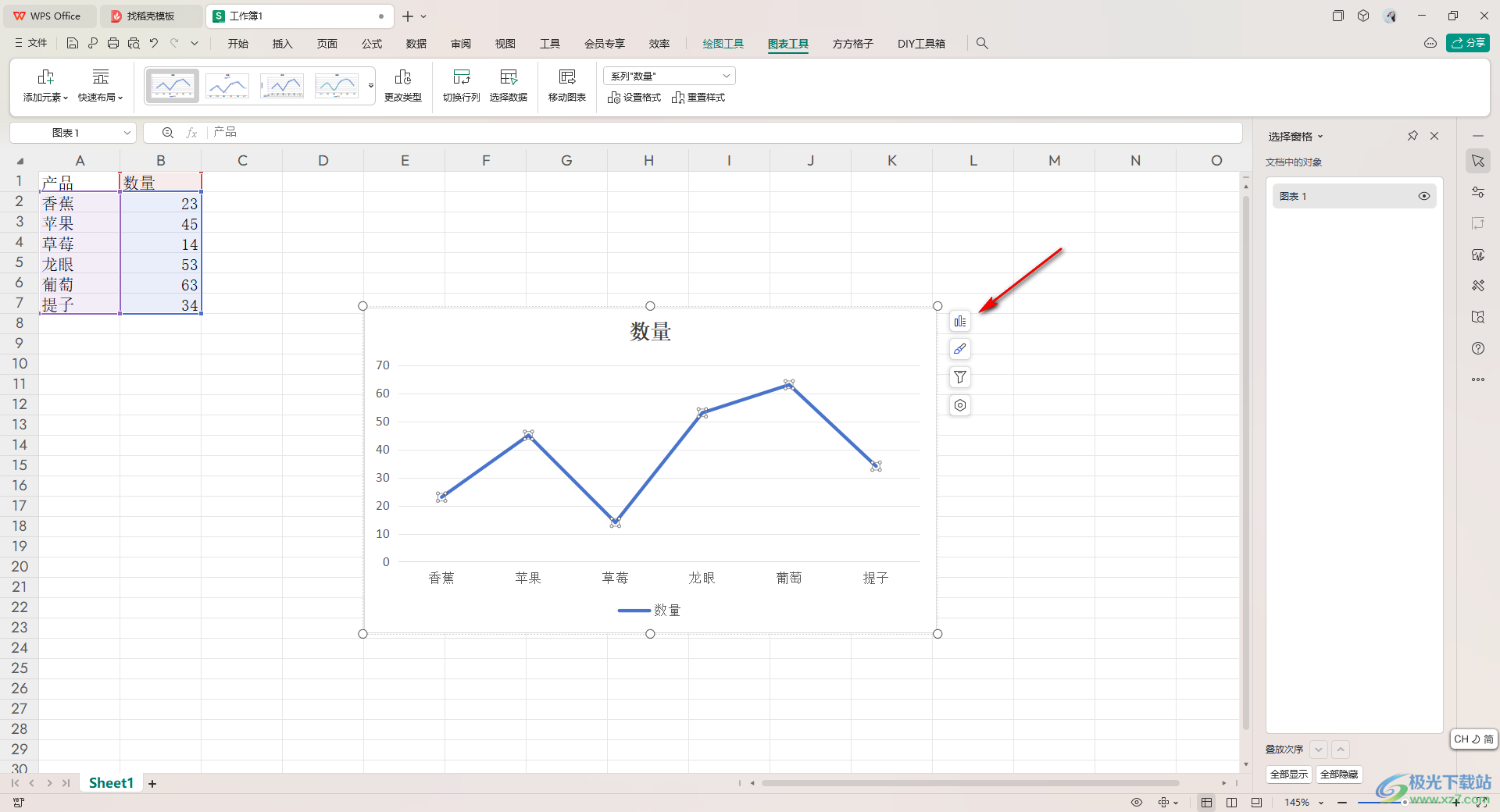Open the properties sliders icon in sidebar
Image resolution: width=1500 pixels, height=812 pixels.
click(1478, 192)
